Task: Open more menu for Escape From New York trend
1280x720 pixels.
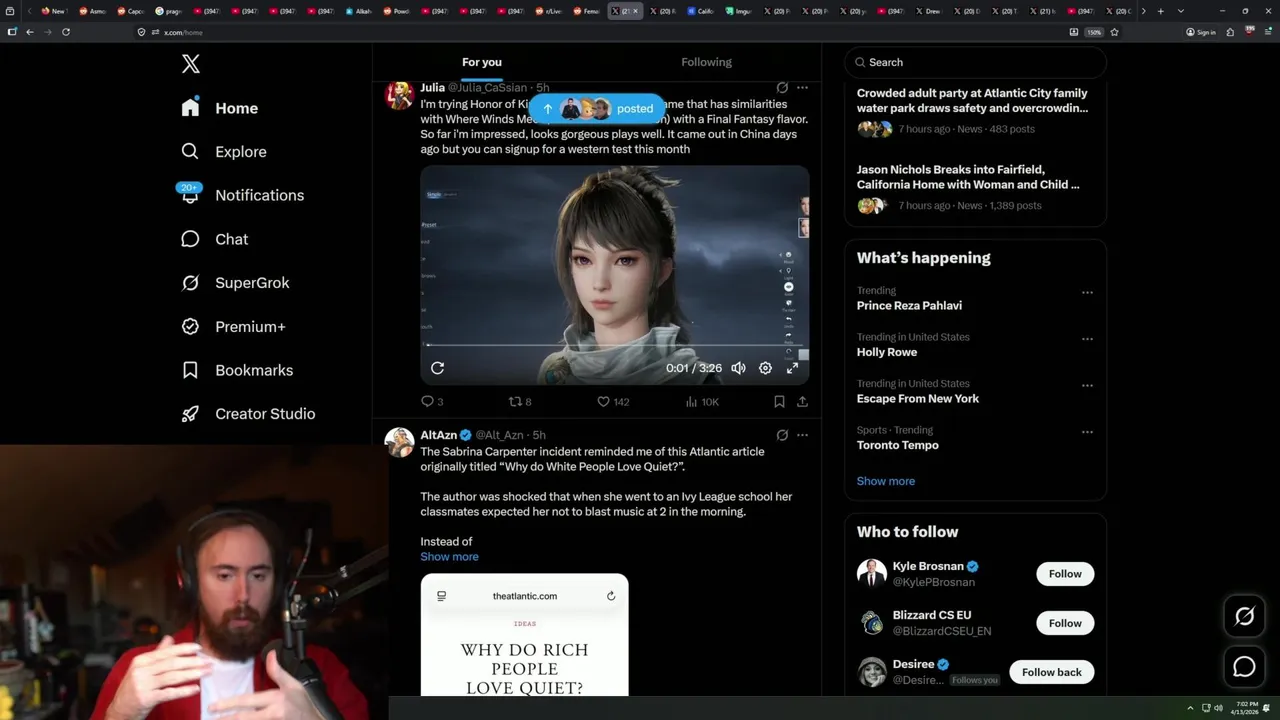Action: [x=1087, y=385]
